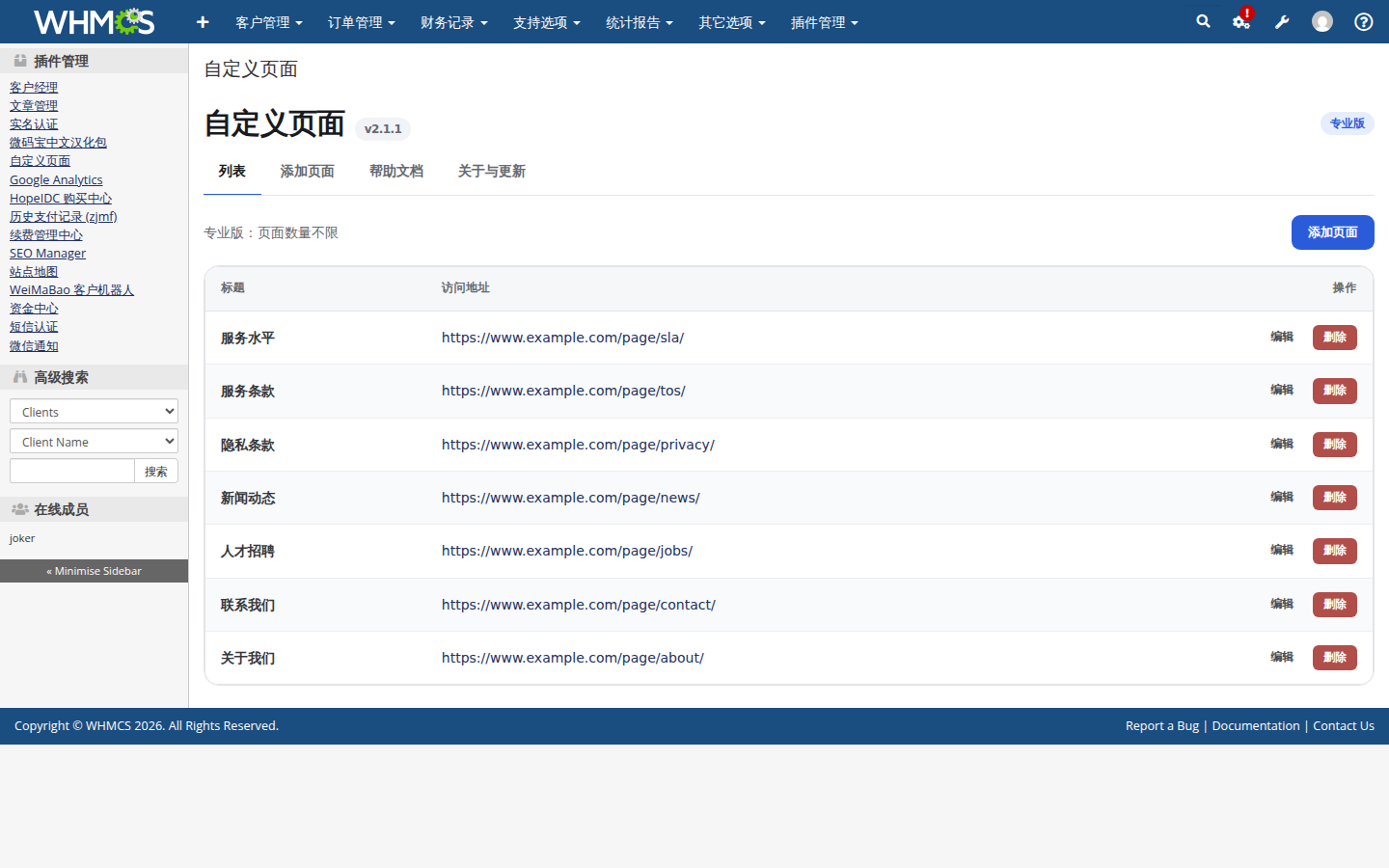Screen dimensions: 1389x868
Task: Expand the 插件管理 top menu
Action: coord(825,22)
